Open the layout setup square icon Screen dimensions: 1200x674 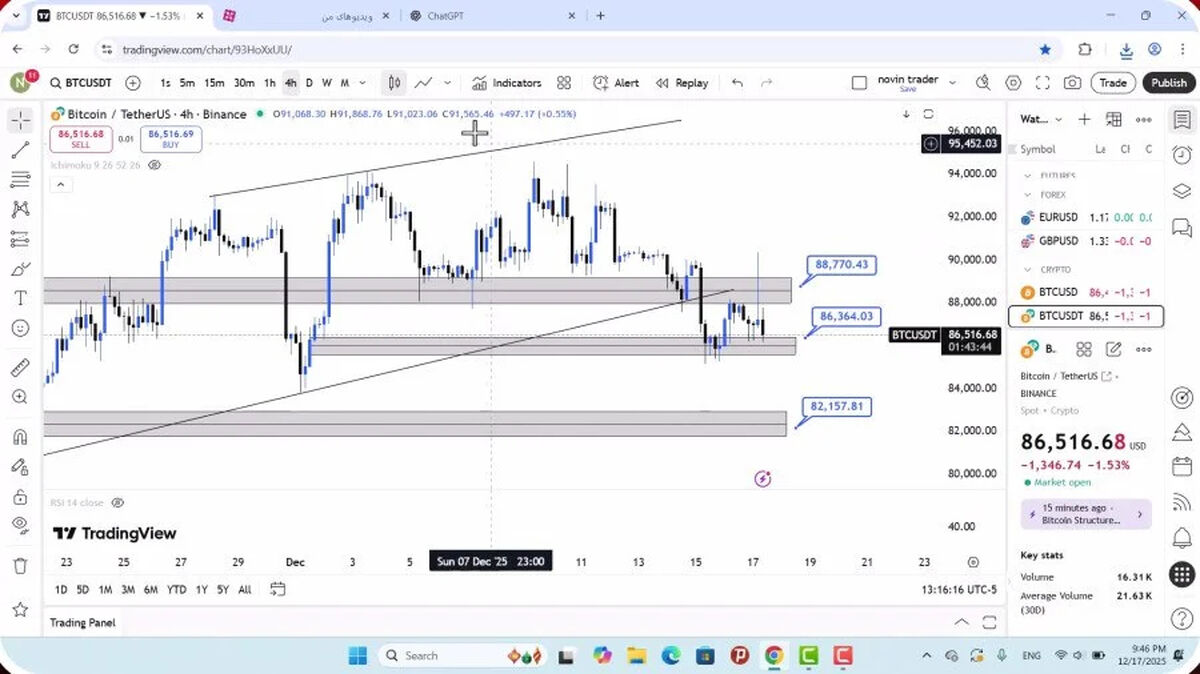click(859, 83)
